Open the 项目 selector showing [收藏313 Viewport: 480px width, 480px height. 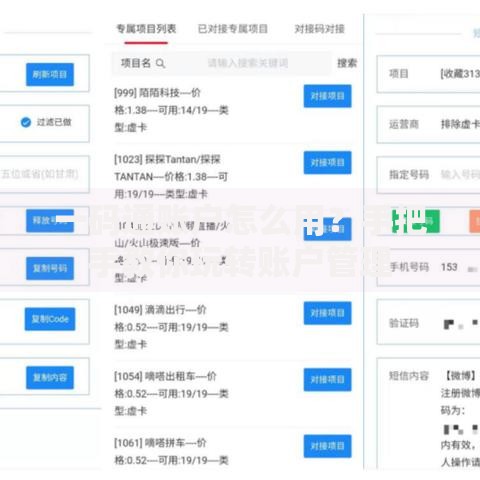click(x=428, y=74)
